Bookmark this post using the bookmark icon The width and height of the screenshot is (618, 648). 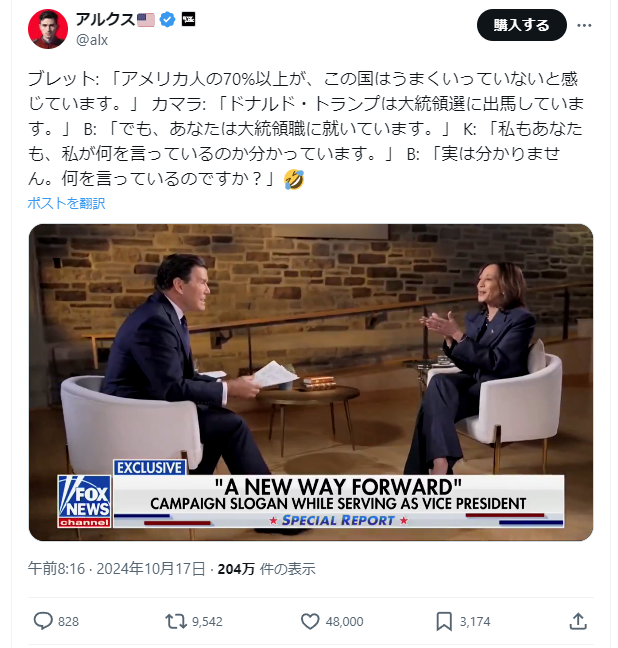coord(444,621)
